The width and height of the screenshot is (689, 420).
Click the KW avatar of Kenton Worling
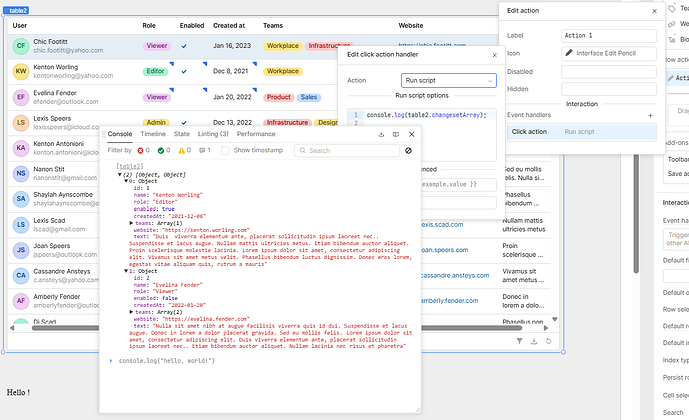coord(21,71)
